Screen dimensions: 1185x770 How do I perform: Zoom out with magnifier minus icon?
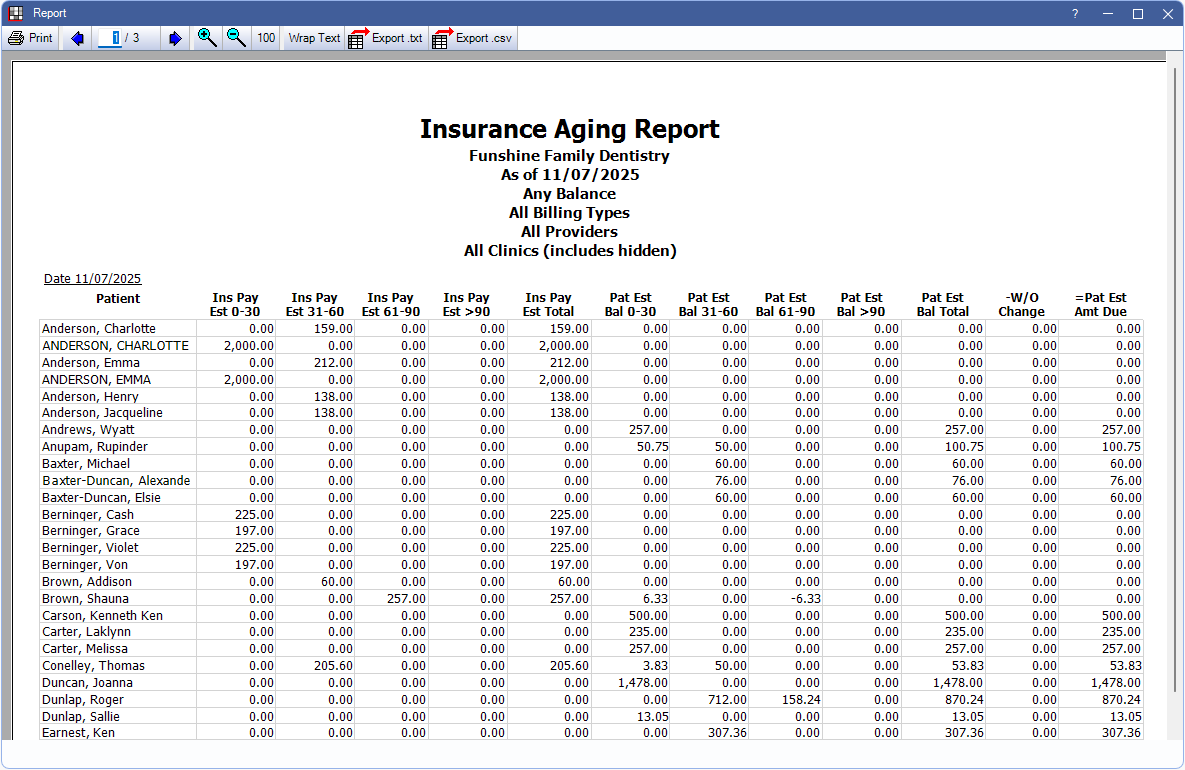(236, 38)
